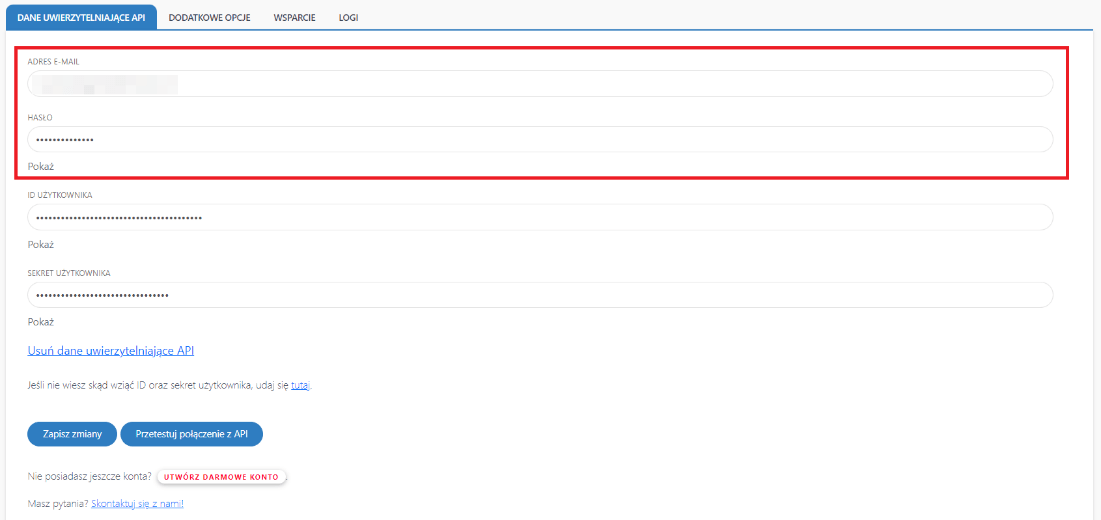
Task: Toggle Pokaż under Sekret użytkownika
Action: [41, 322]
